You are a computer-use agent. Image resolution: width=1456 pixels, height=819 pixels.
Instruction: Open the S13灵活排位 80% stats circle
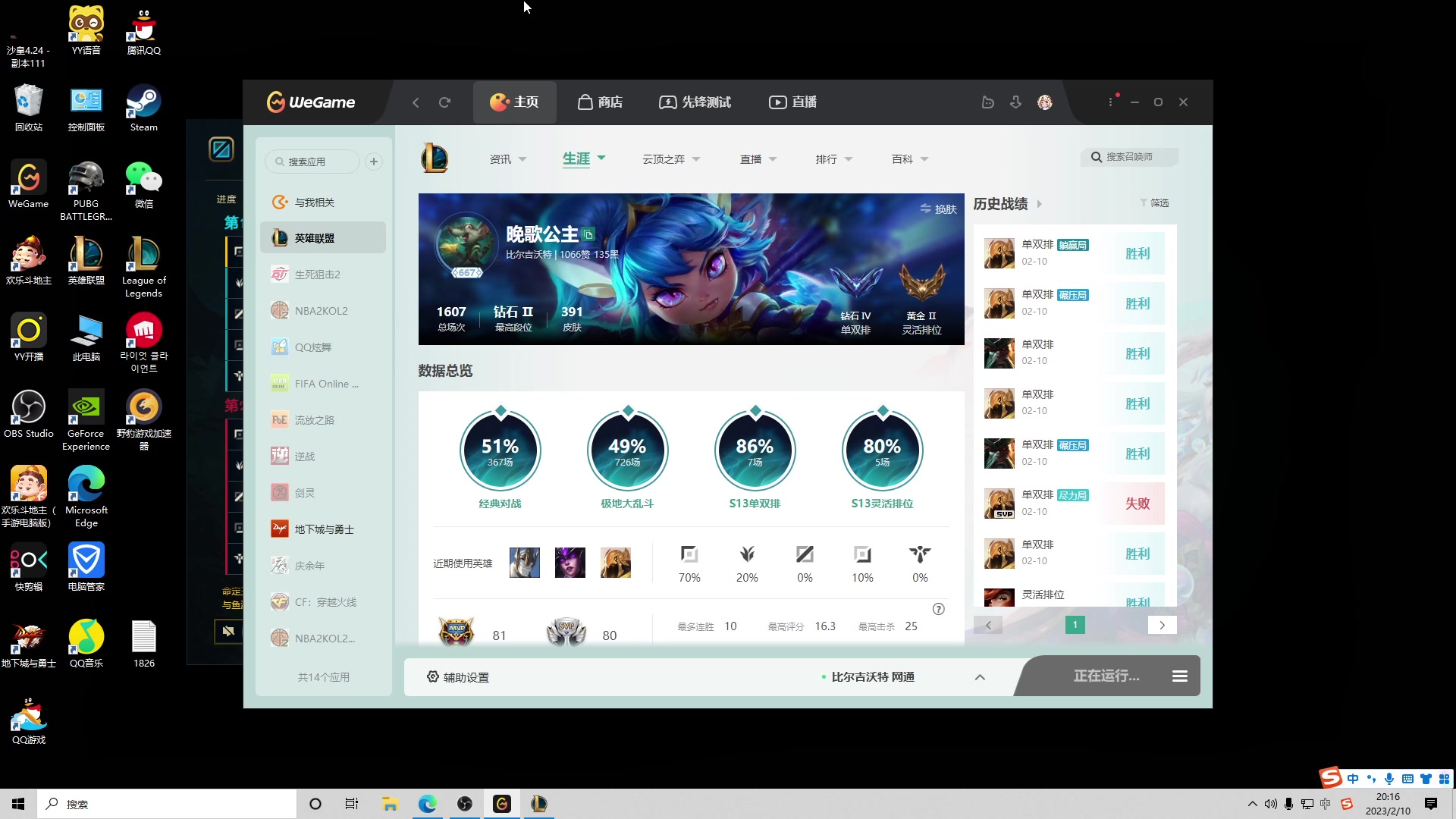(883, 450)
